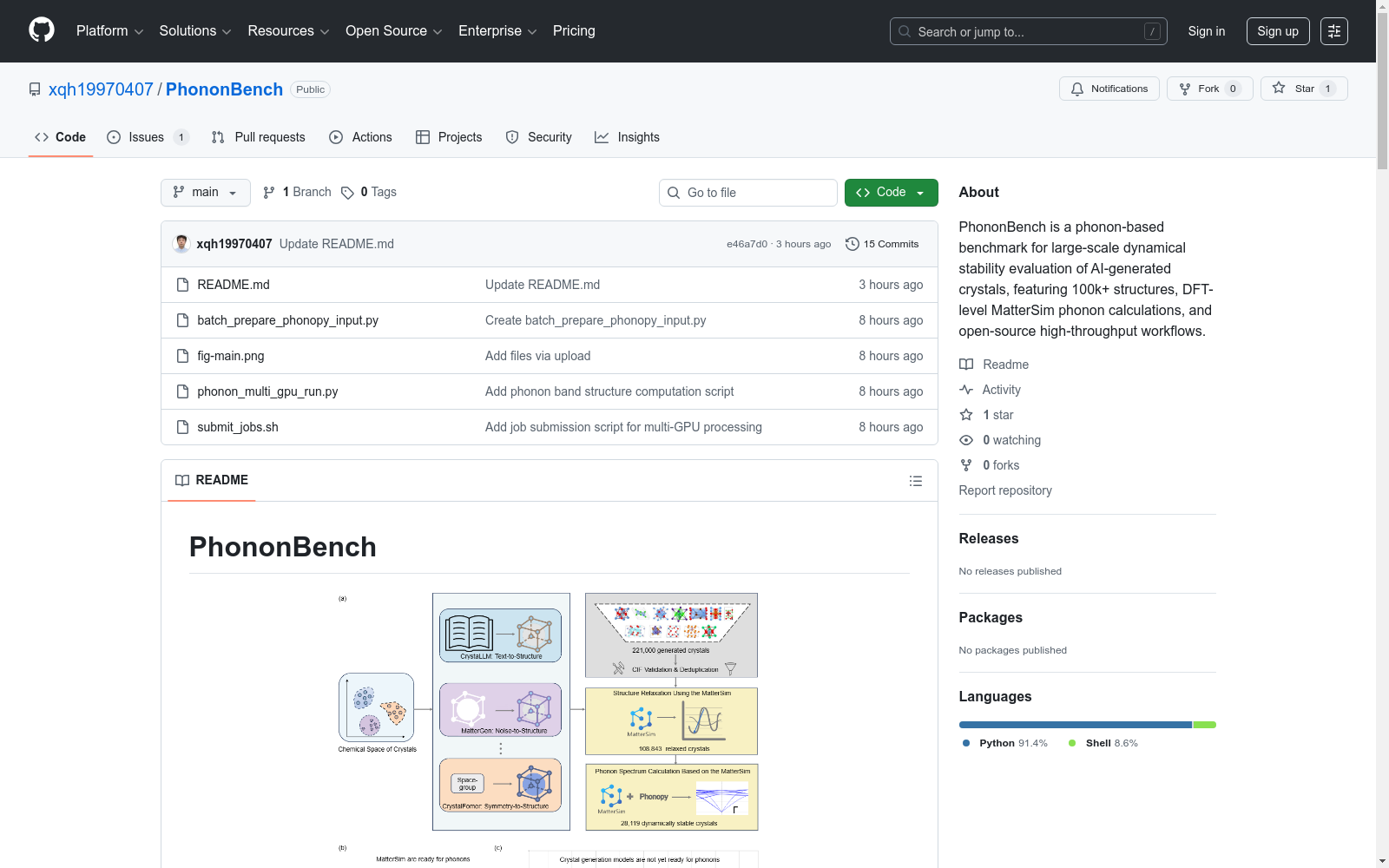The height and width of the screenshot is (868, 1389).
Task: Click the repository icon beside xqh19970407
Action: (35, 89)
